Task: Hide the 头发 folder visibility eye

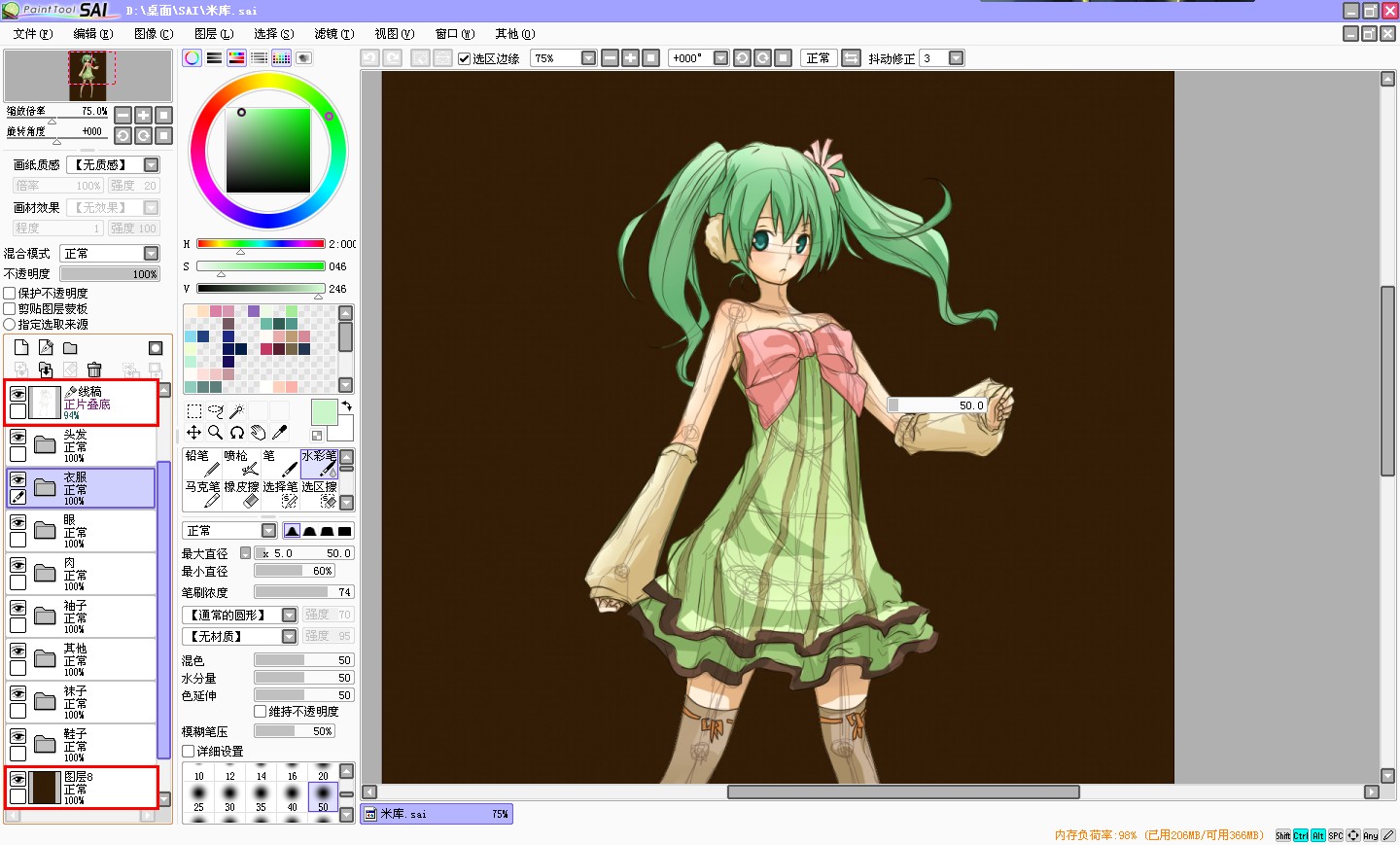Action: [17, 437]
